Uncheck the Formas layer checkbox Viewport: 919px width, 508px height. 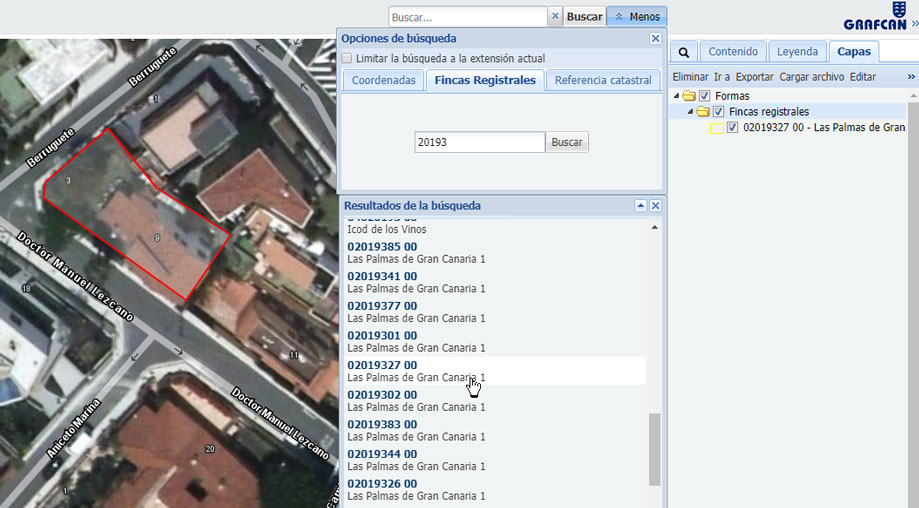coord(704,96)
